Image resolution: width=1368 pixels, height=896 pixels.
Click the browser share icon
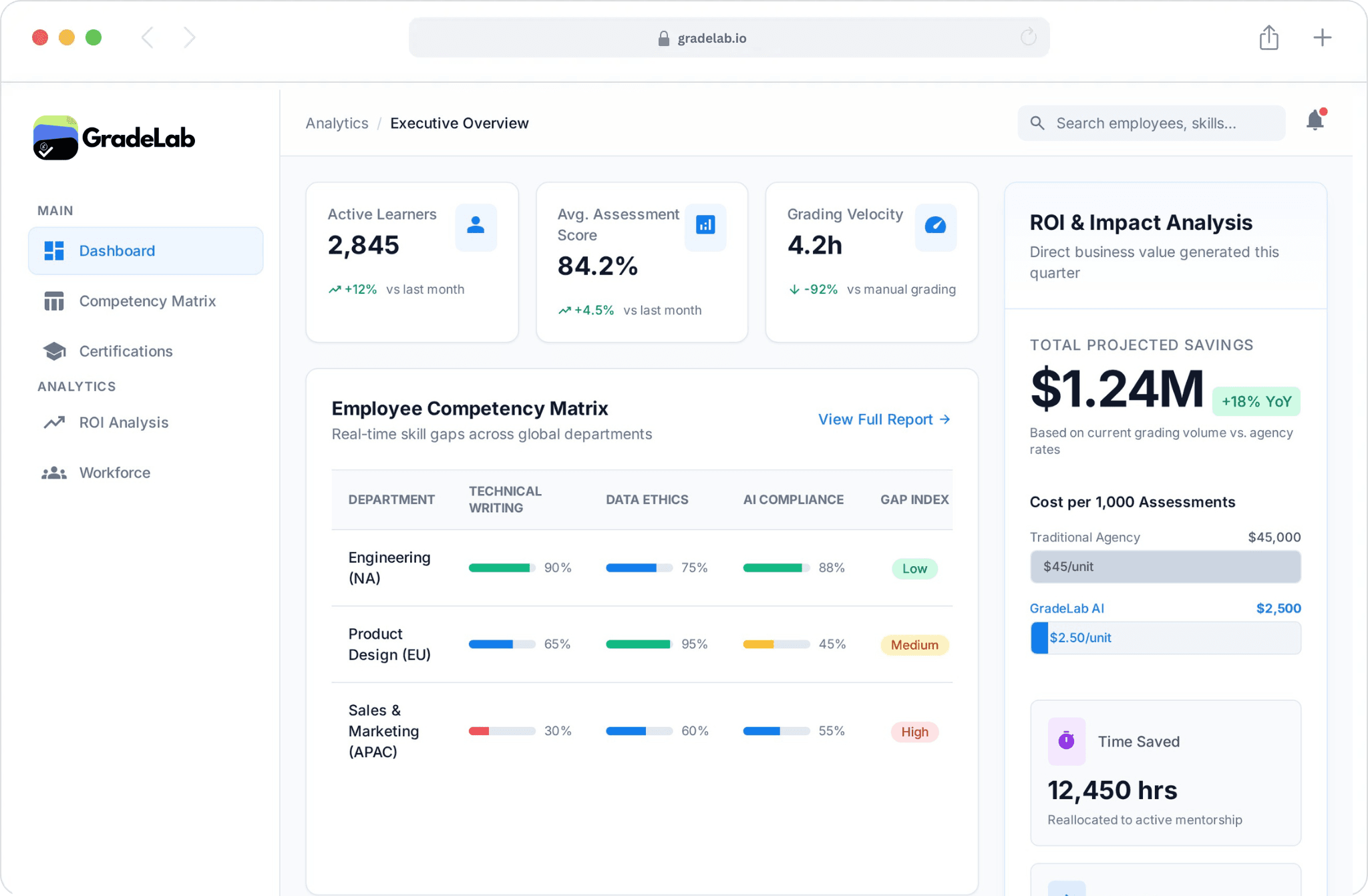pos(1269,37)
